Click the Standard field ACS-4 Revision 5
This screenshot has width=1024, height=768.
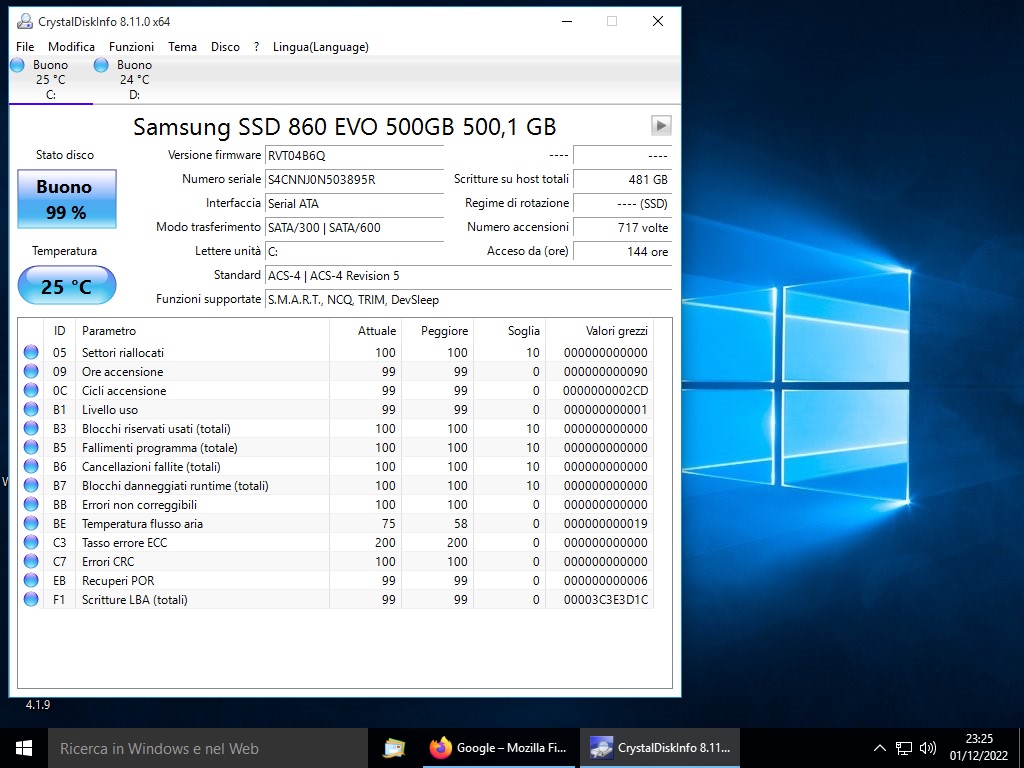(468, 276)
